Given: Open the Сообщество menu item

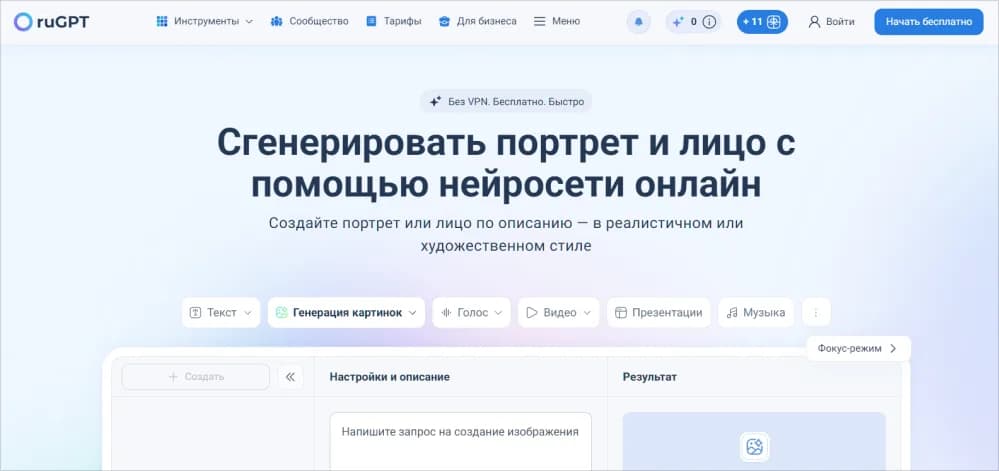Looking at the screenshot, I should (309, 21).
